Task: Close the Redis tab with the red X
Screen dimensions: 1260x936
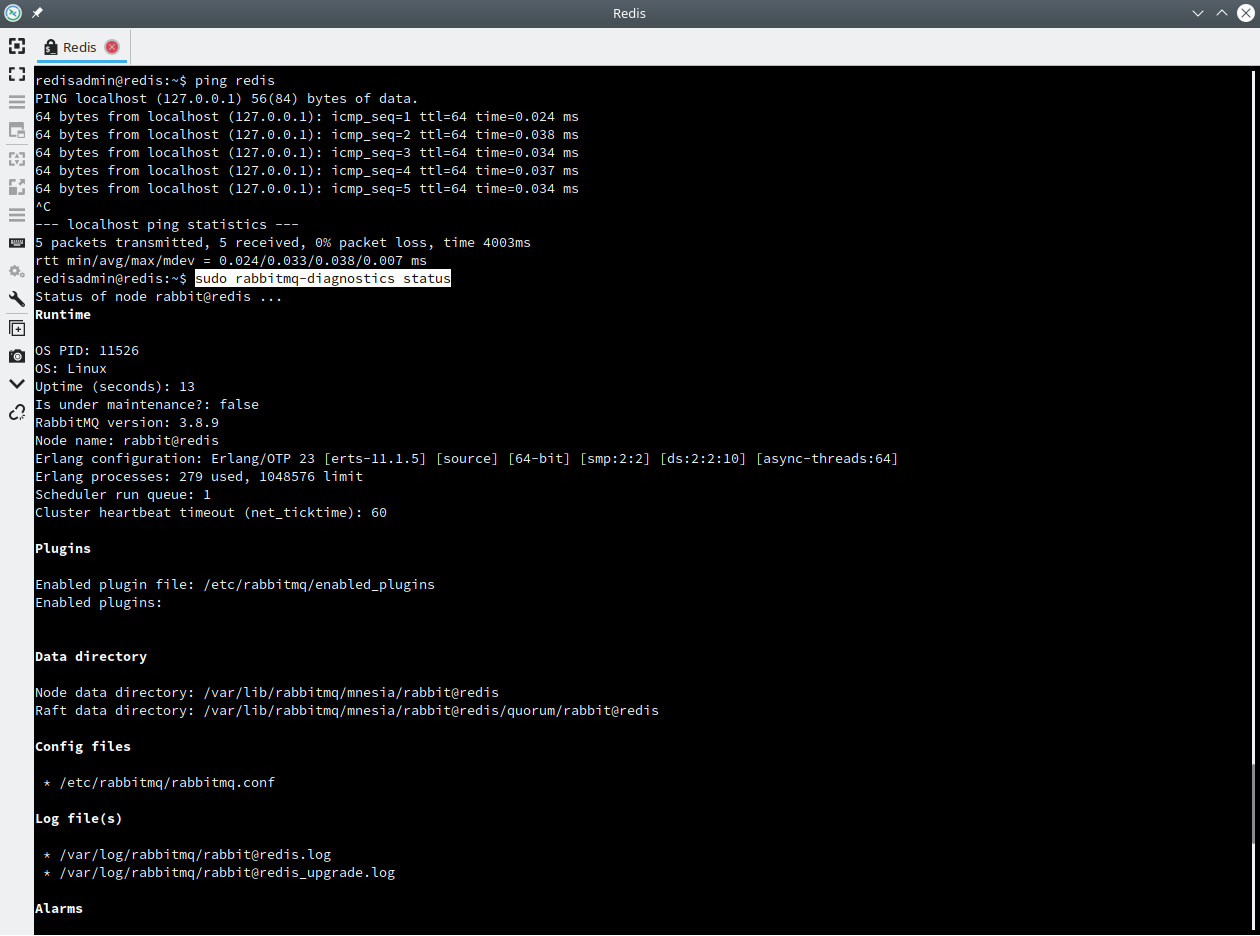Action: pos(112,47)
